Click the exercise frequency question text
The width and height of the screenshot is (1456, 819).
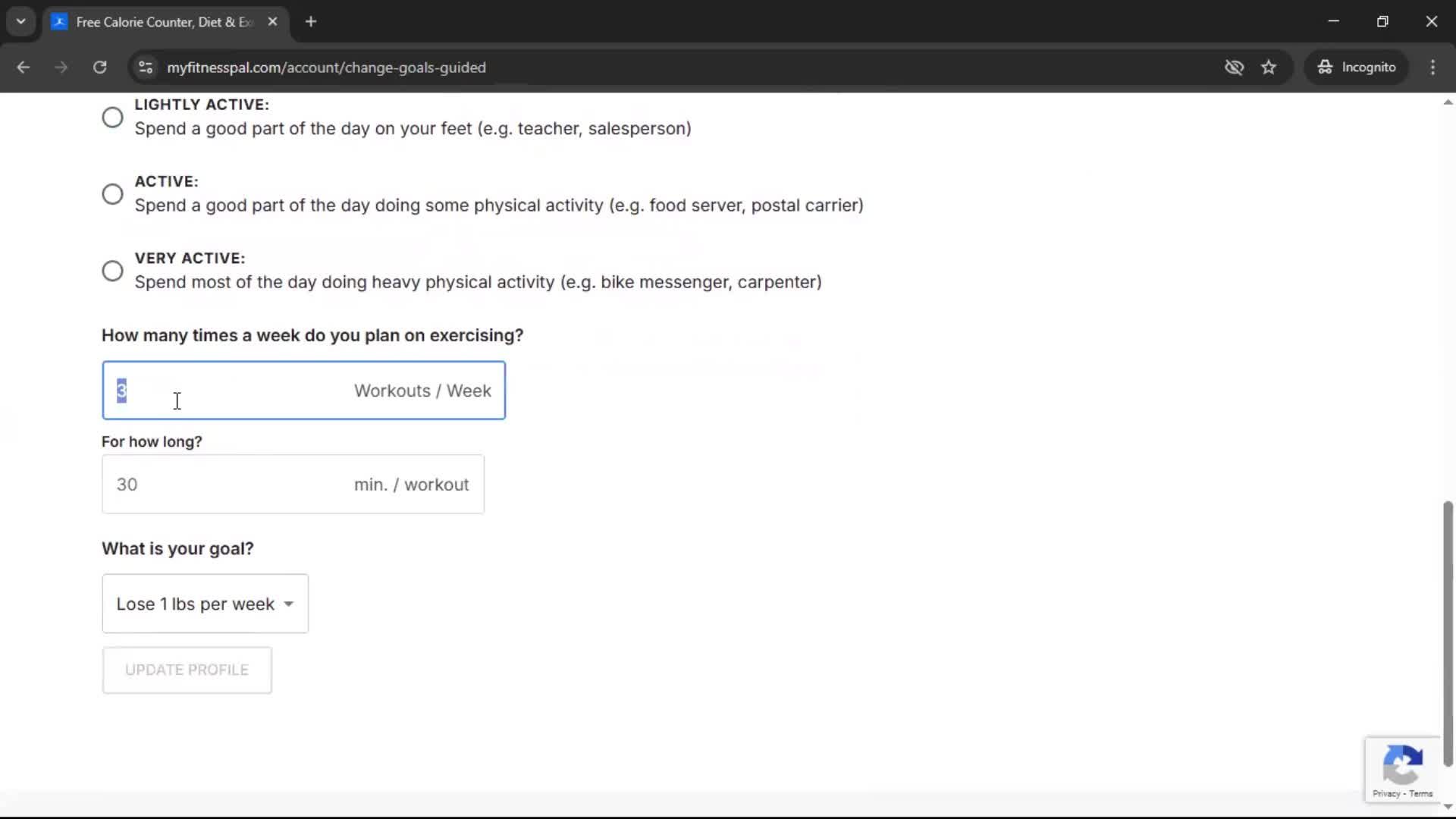pyautogui.click(x=312, y=336)
